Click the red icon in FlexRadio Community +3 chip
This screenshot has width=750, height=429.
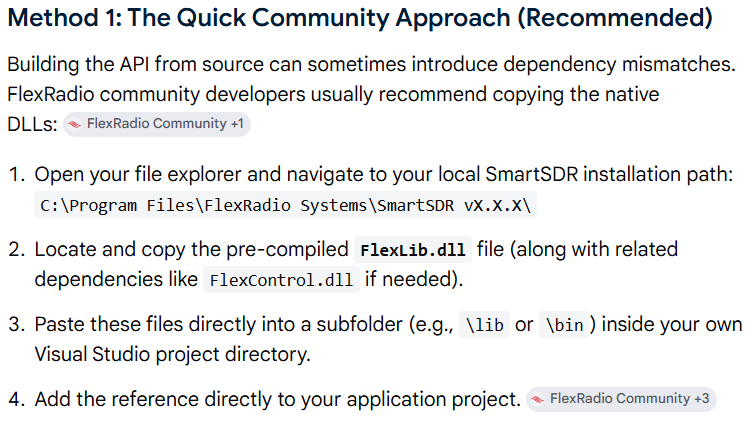click(538, 399)
